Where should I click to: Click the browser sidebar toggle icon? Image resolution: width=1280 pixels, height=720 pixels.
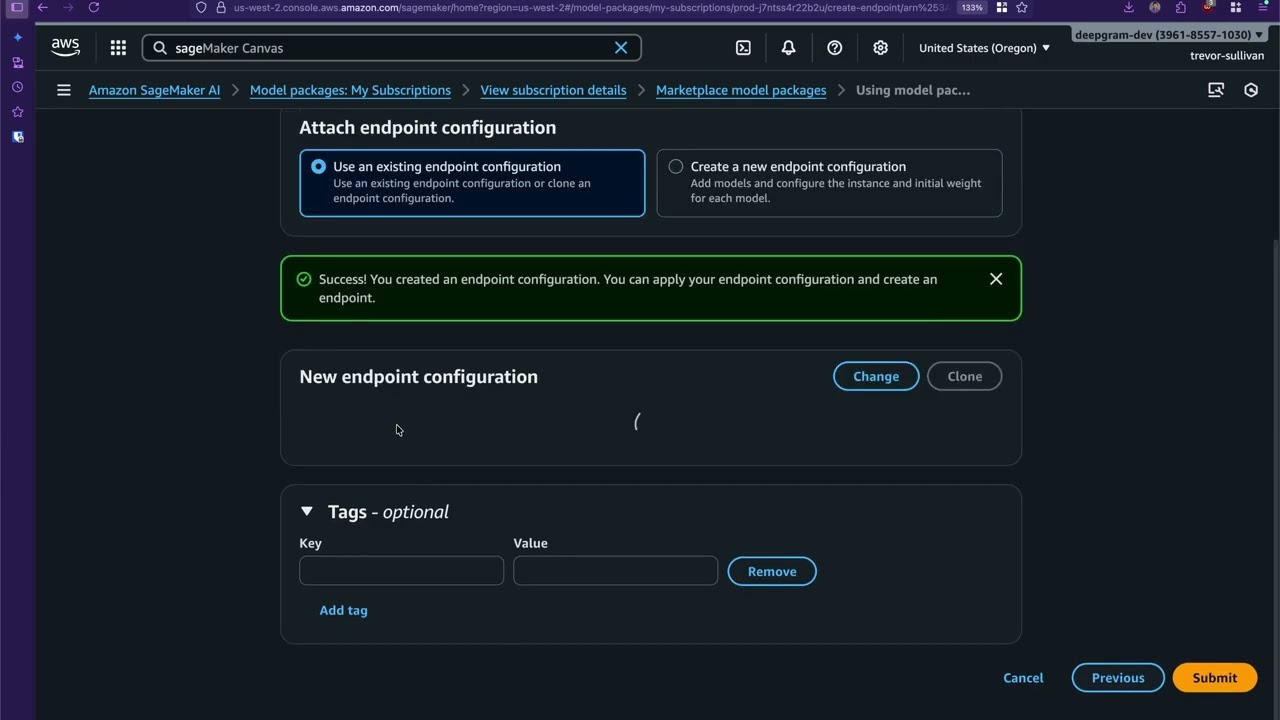[x=17, y=7]
